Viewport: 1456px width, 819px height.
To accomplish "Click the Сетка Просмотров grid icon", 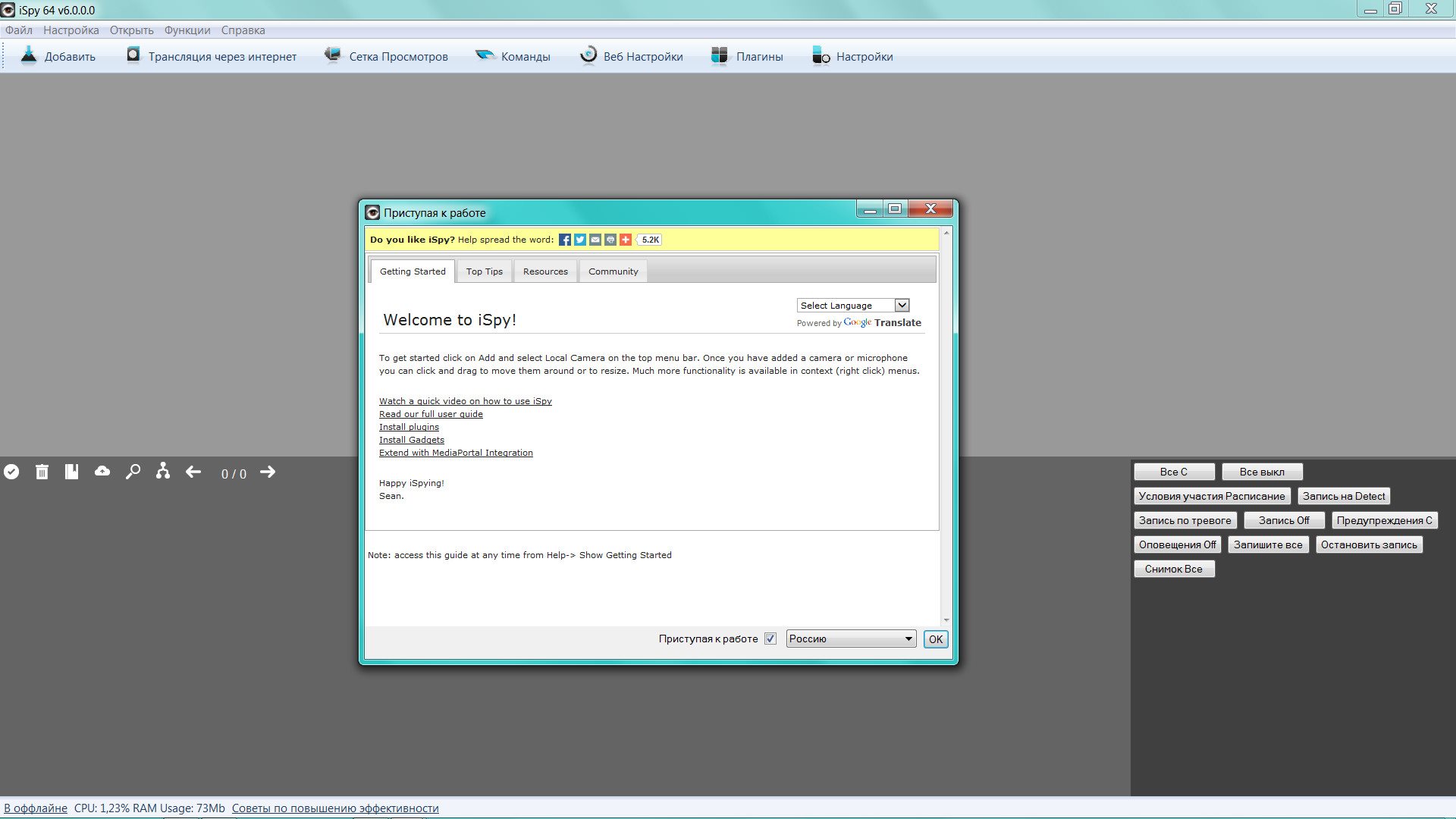I will pos(332,56).
